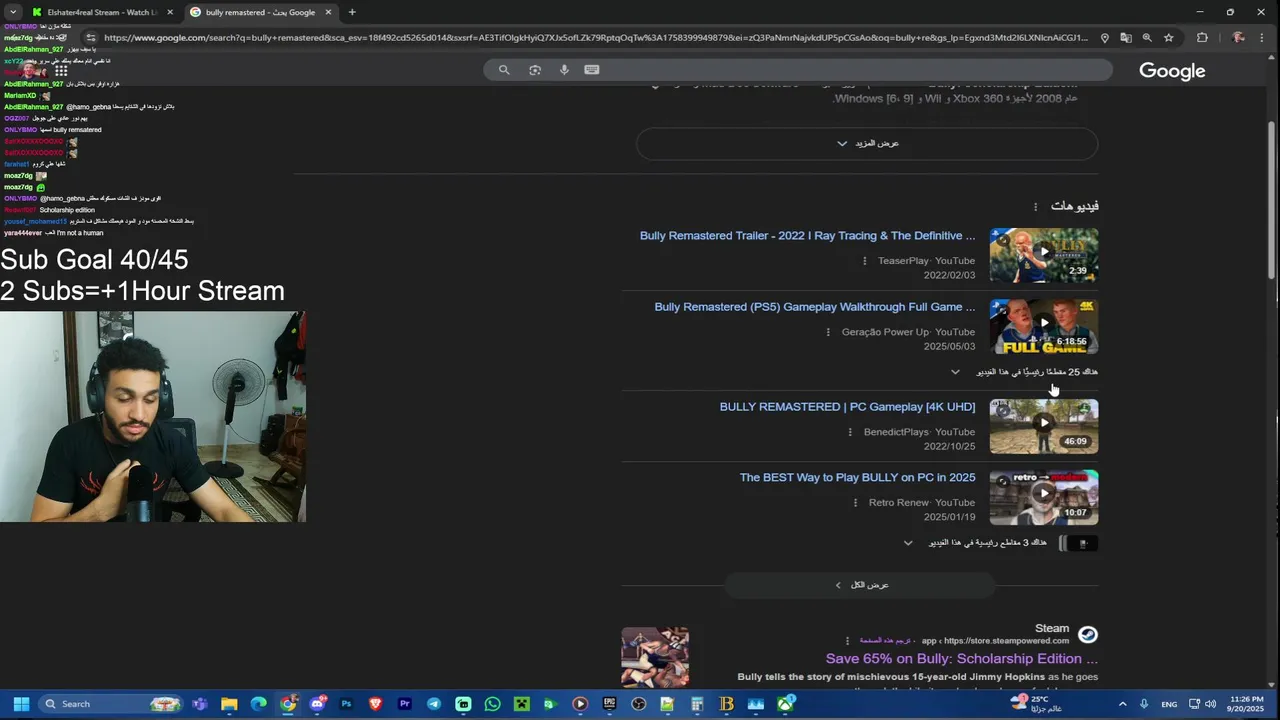
Task: Open options menu beside فيديوهات heading
Action: (1035, 207)
